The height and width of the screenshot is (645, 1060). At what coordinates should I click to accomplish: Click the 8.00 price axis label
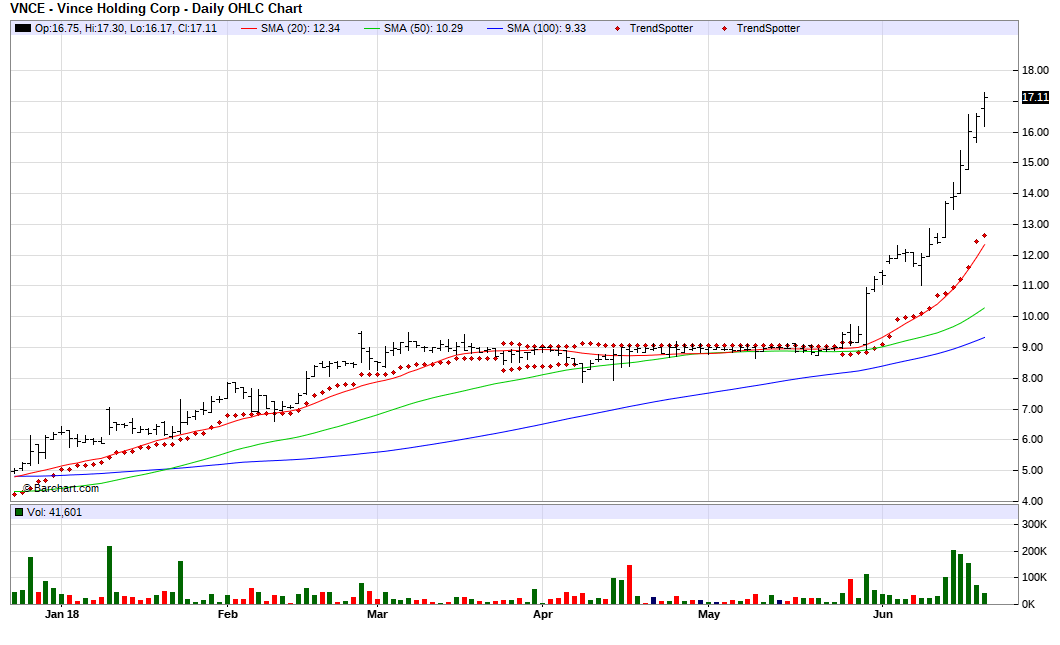tap(1035, 379)
